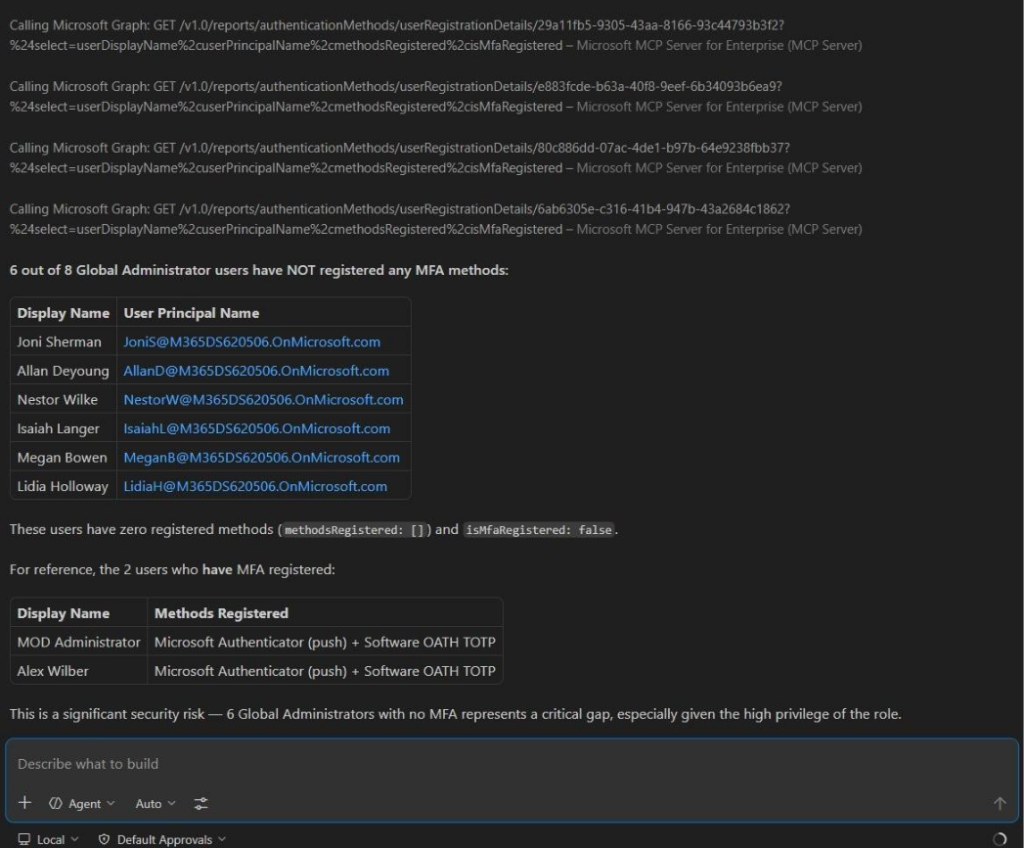Click the send arrow icon
Screen dimensions: 1024x848
click(x=999, y=803)
